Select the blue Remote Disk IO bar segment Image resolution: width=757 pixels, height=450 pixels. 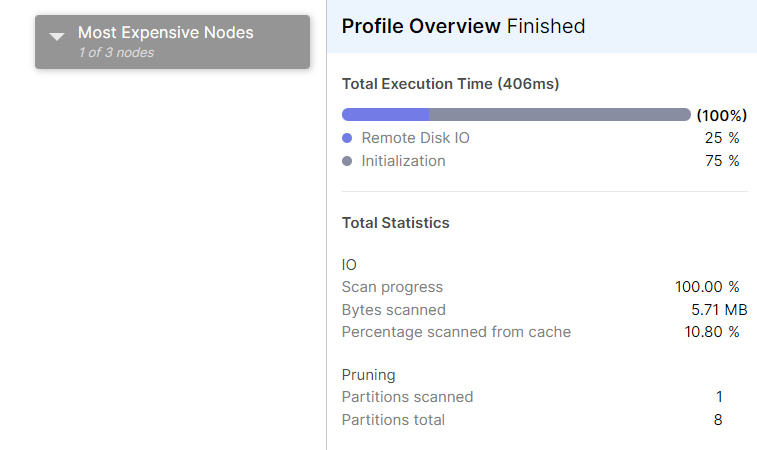pos(385,114)
